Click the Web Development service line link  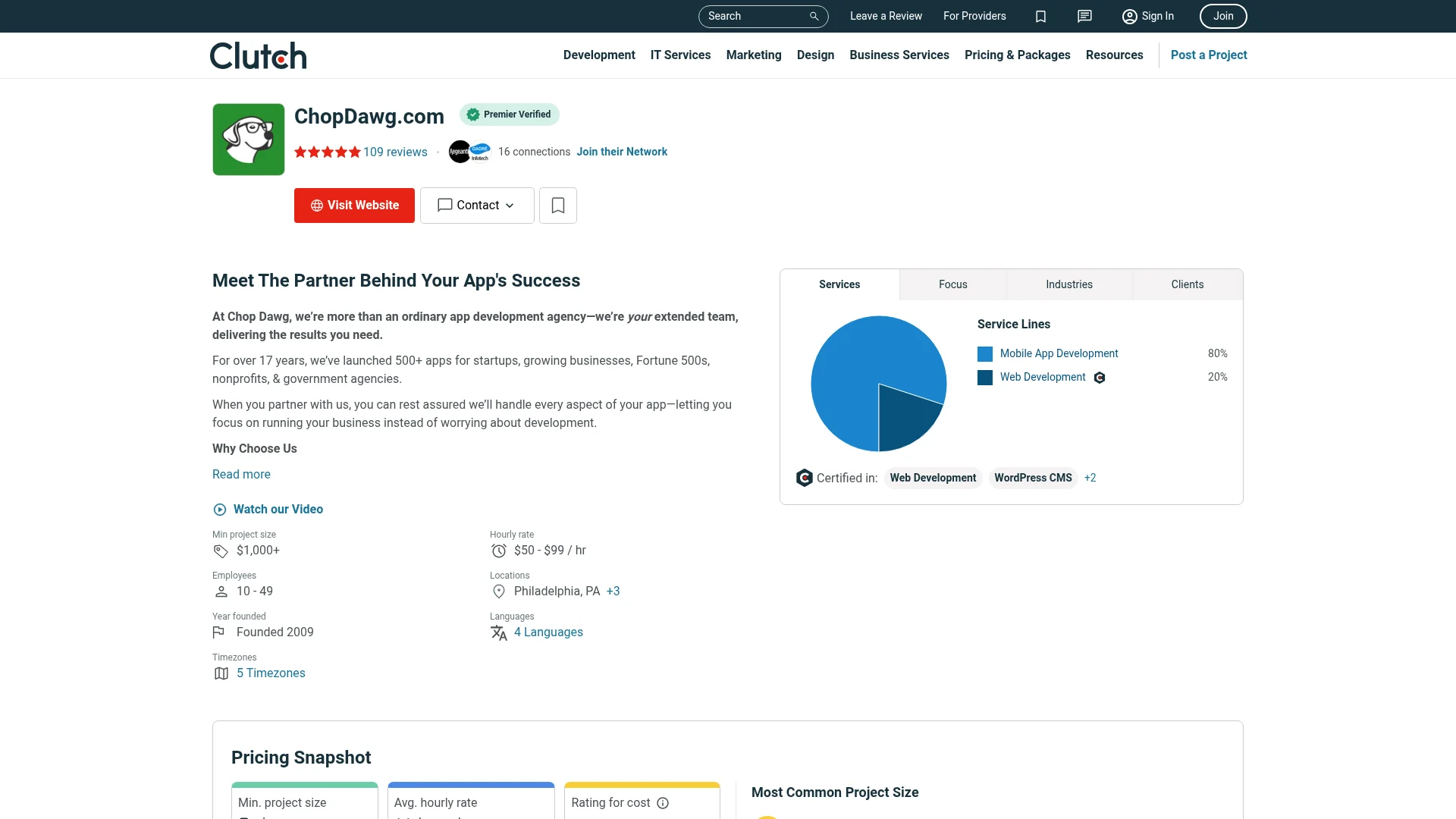click(x=1043, y=377)
